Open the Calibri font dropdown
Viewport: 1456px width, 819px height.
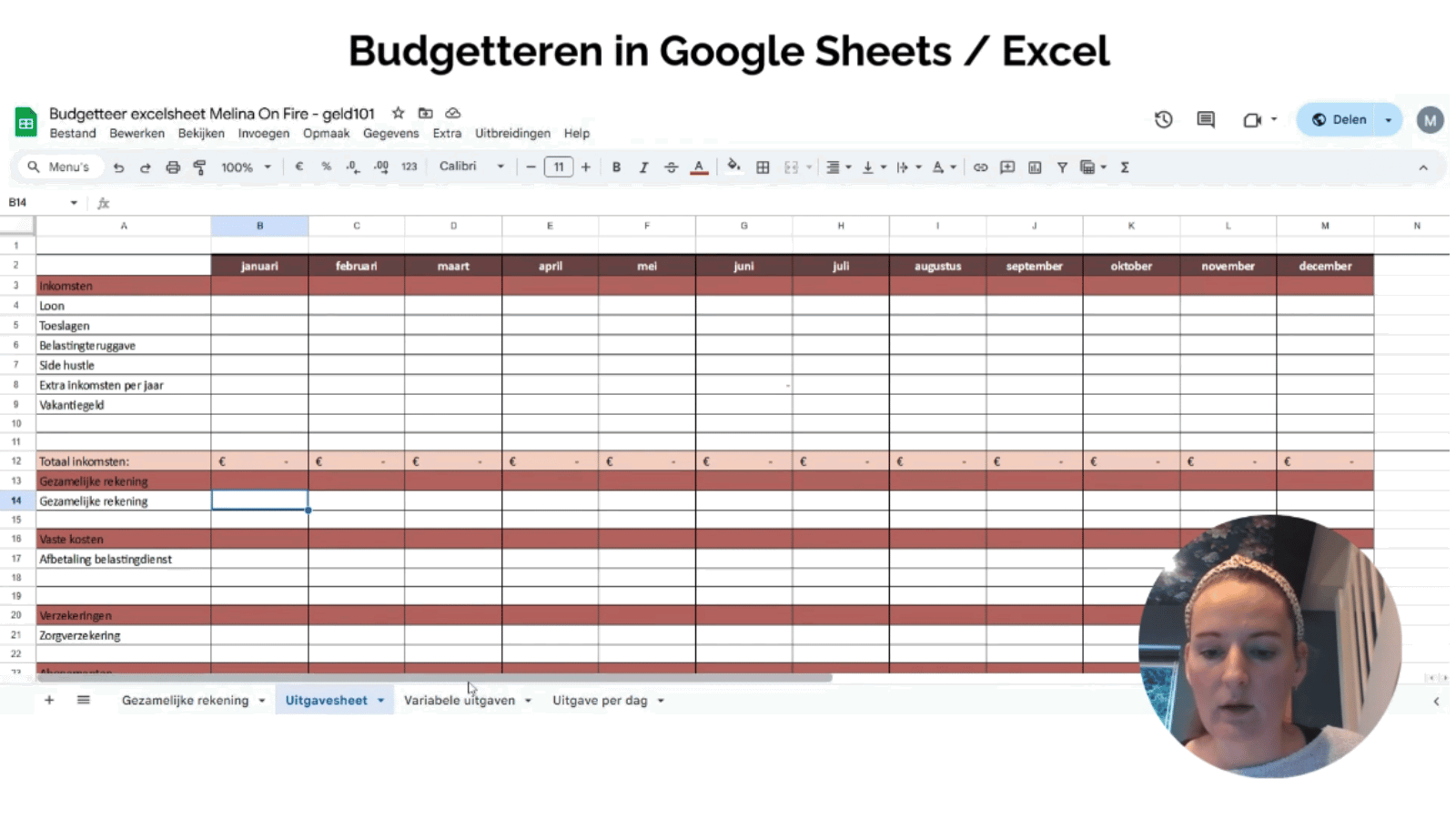[471, 167]
